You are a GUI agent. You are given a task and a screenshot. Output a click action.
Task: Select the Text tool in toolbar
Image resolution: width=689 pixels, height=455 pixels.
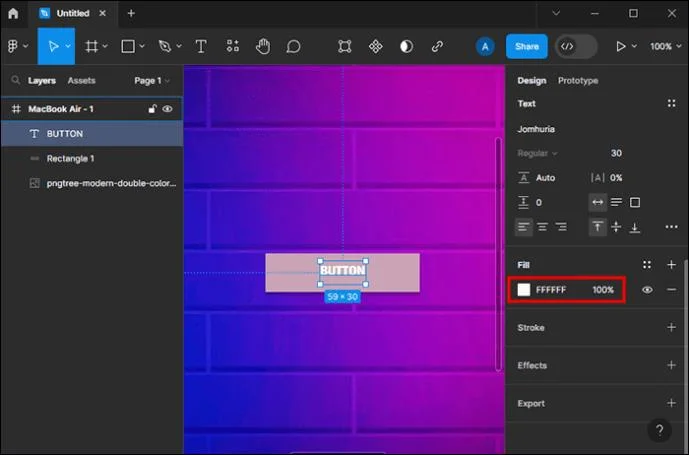coord(201,46)
